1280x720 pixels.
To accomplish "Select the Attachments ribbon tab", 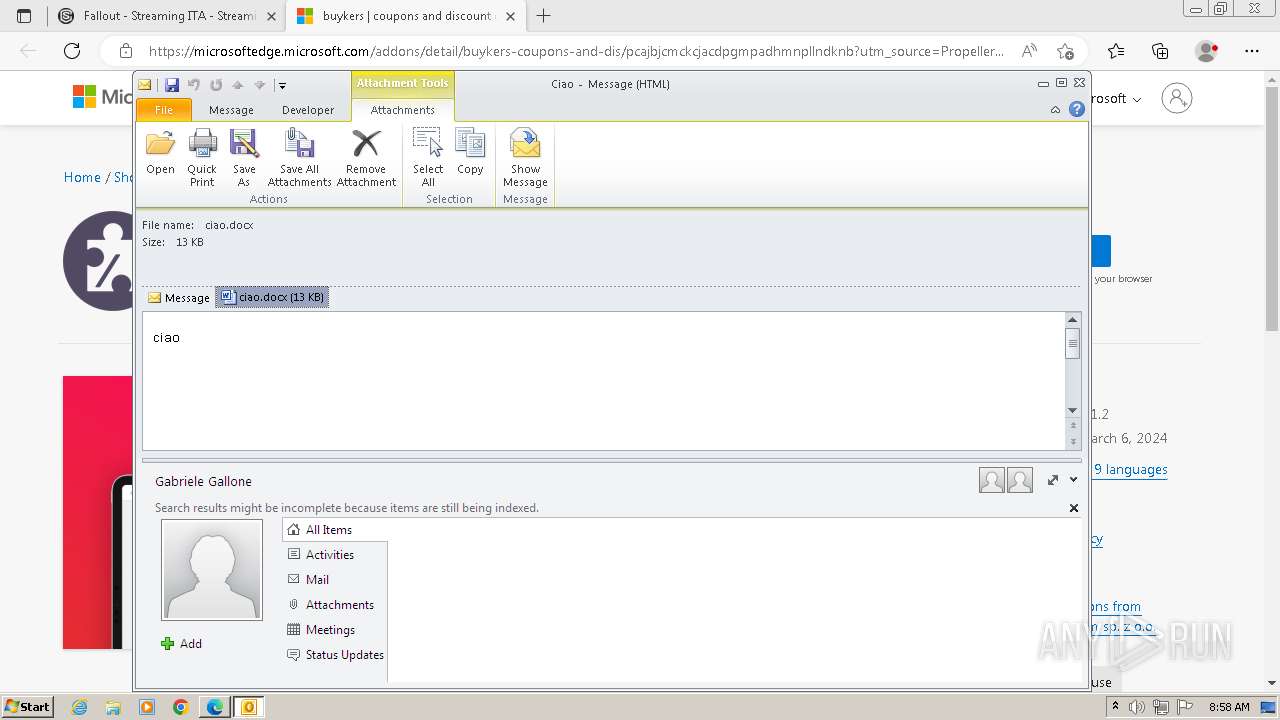I will pos(403,110).
